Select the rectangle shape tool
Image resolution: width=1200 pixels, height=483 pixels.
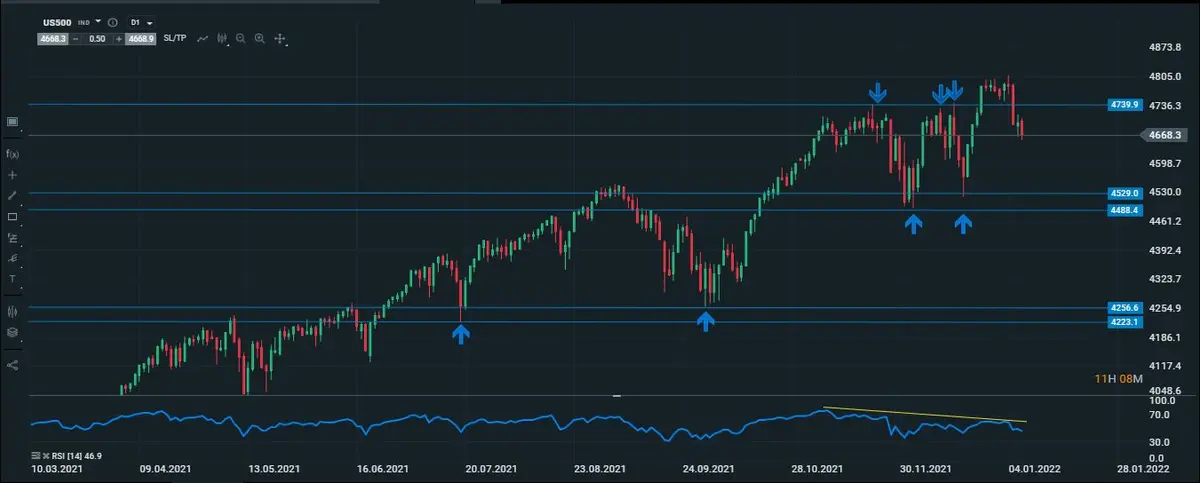pyautogui.click(x=13, y=217)
